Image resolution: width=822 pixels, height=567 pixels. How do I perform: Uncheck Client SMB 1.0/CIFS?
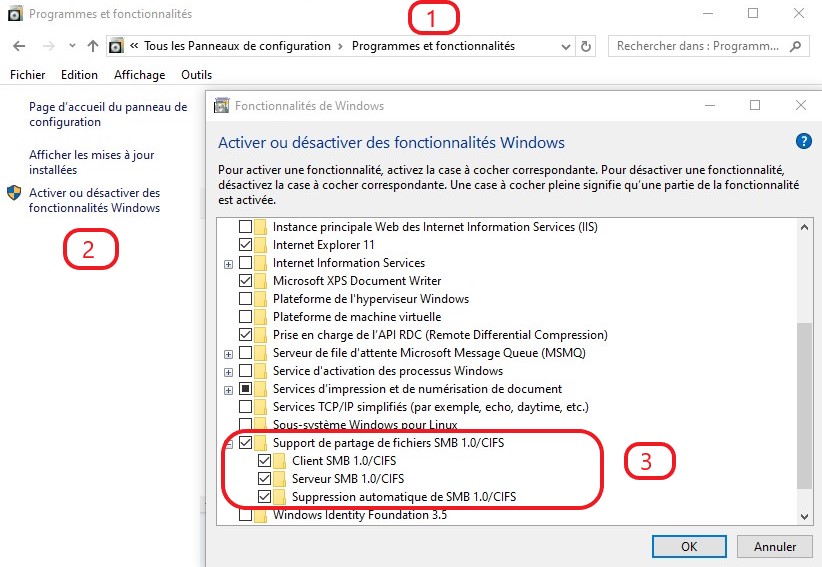[x=264, y=461]
